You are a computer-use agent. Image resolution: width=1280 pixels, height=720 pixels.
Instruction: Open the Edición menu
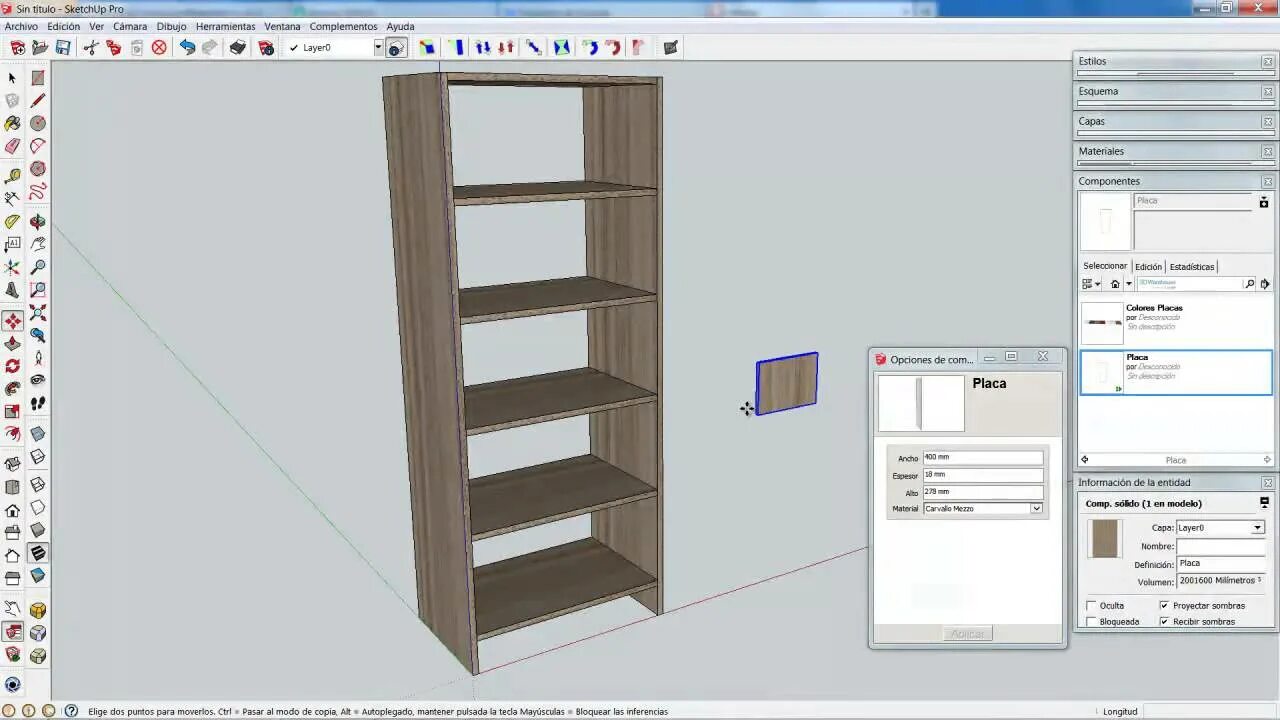[x=63, y=27]
